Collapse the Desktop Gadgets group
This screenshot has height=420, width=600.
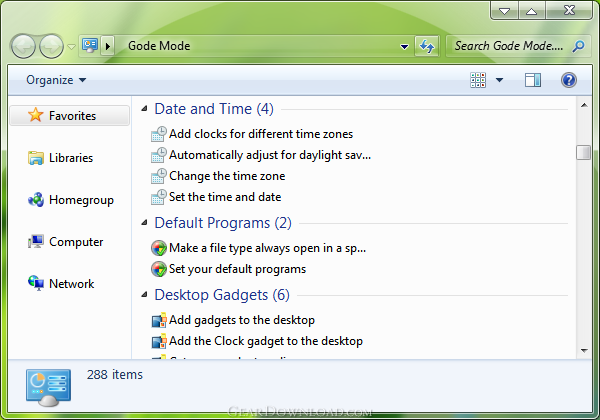pyautogui.click(x=144, y=295)
